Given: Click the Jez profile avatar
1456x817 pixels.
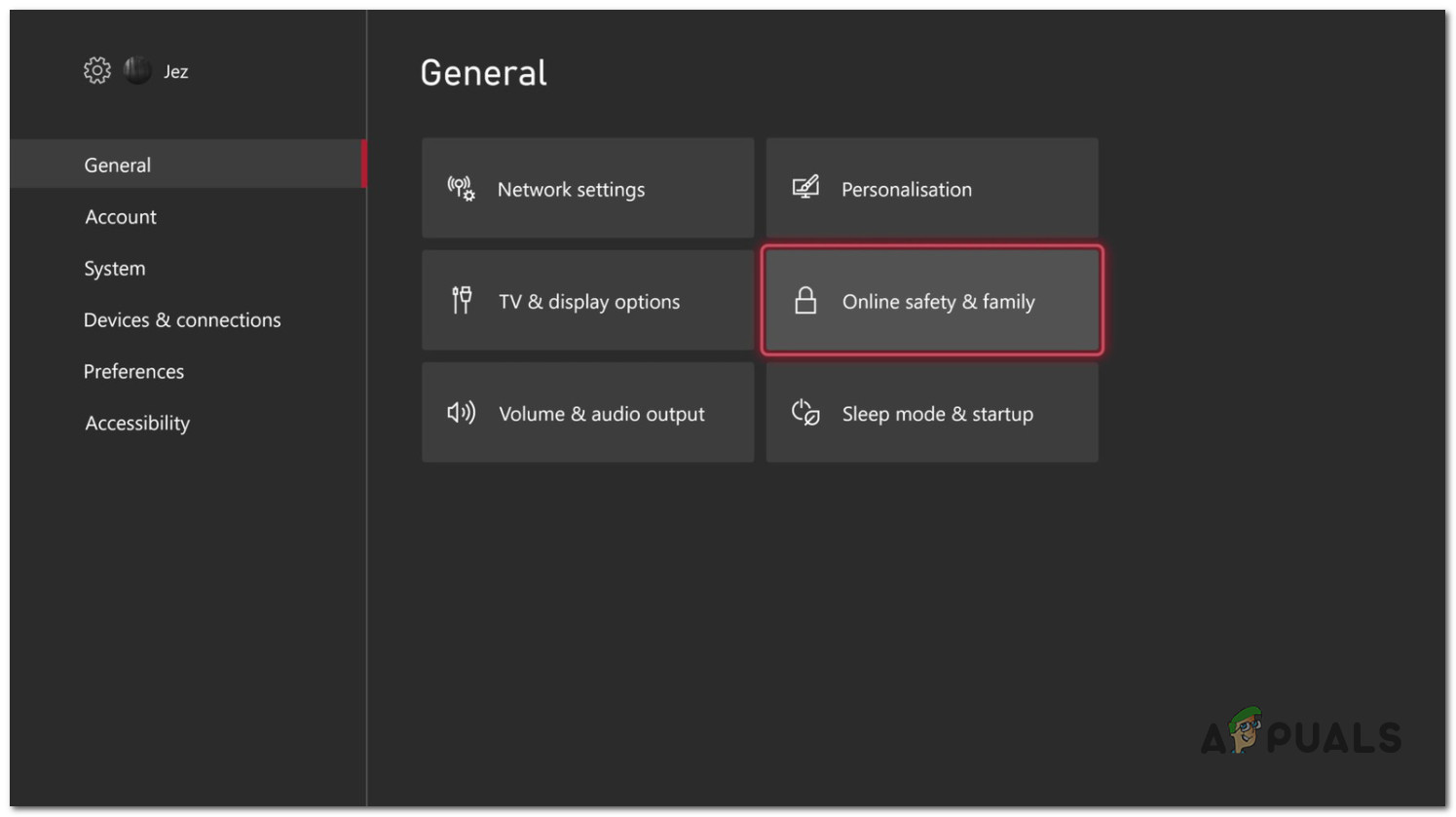Looking at the screenshot, I should coord(137,70).
